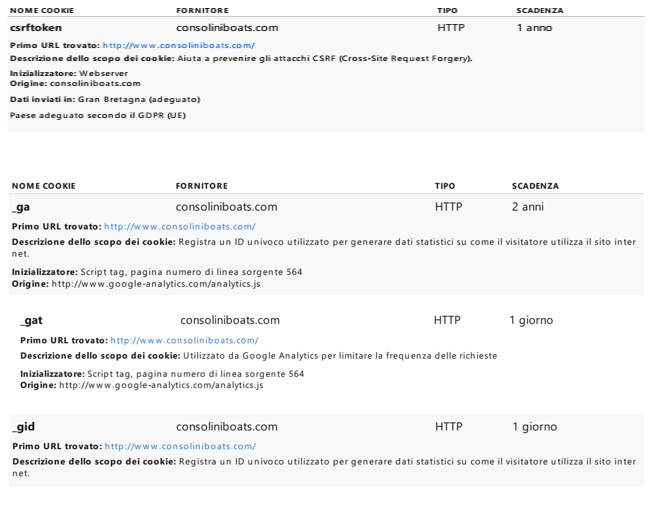655x505 pixels.
Task: Click the second table SCADENZA column header
Action: (535, 186)
